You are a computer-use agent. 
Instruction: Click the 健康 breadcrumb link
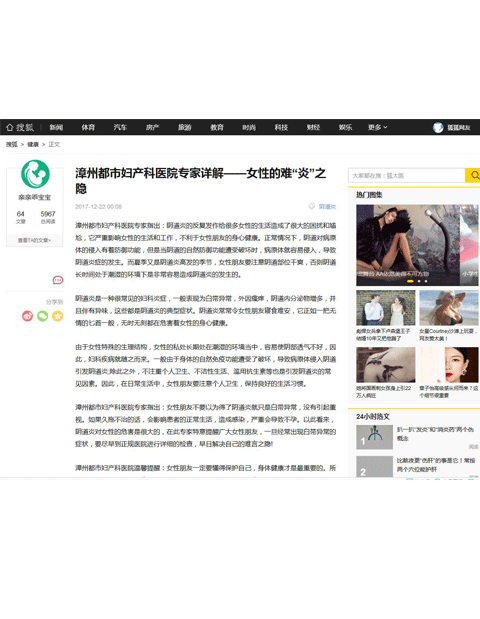click(33, 144)
